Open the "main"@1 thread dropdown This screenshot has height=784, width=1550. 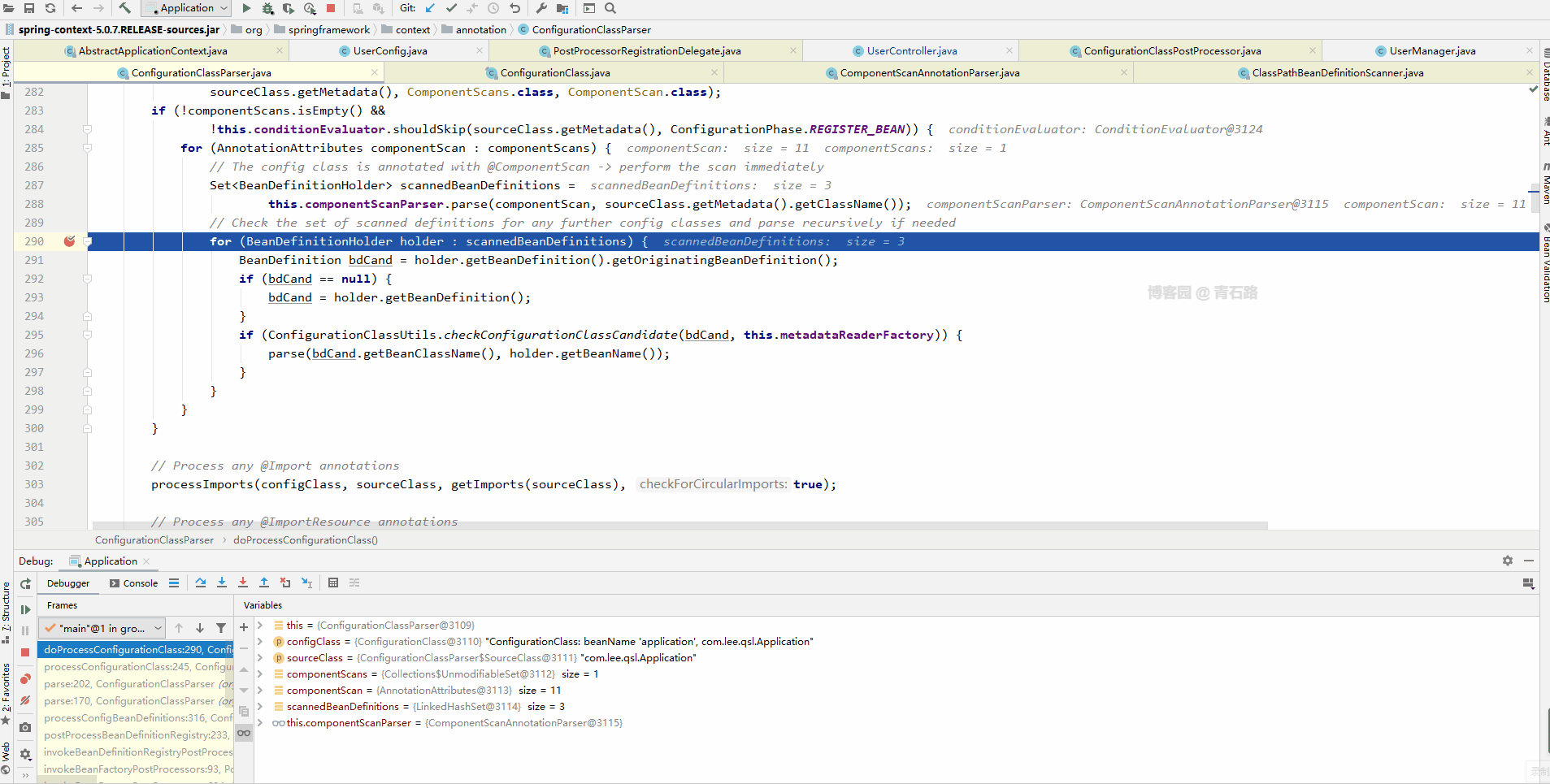103,628
